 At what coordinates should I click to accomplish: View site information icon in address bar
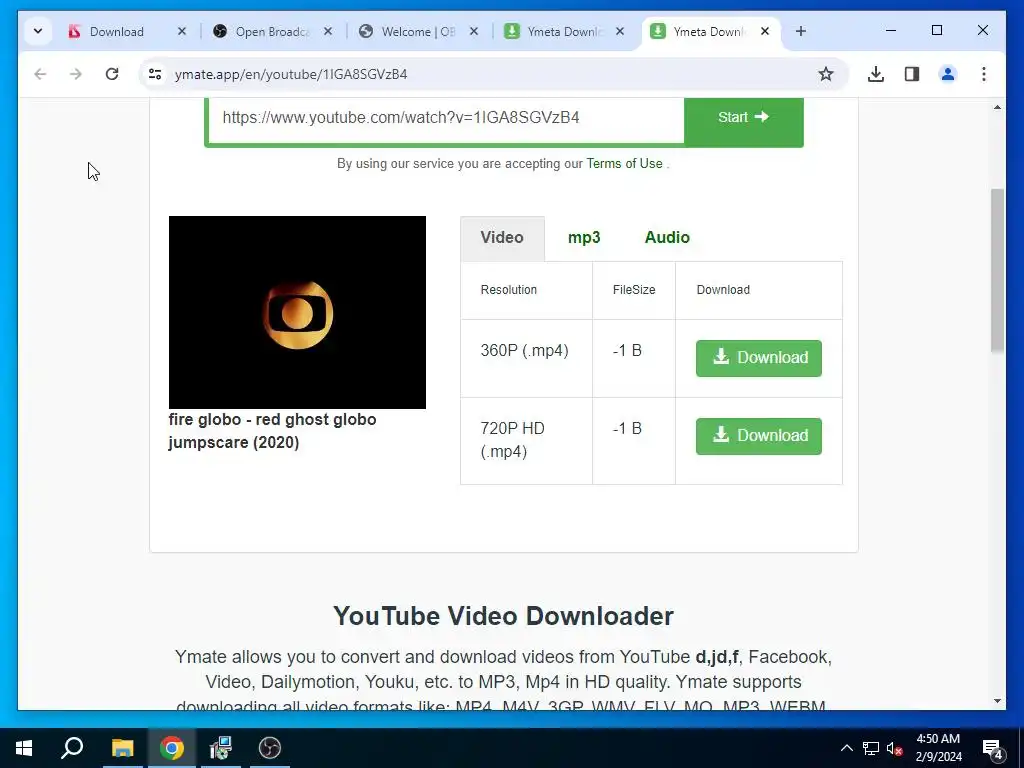pyautogui.click(x=155, y=74)
